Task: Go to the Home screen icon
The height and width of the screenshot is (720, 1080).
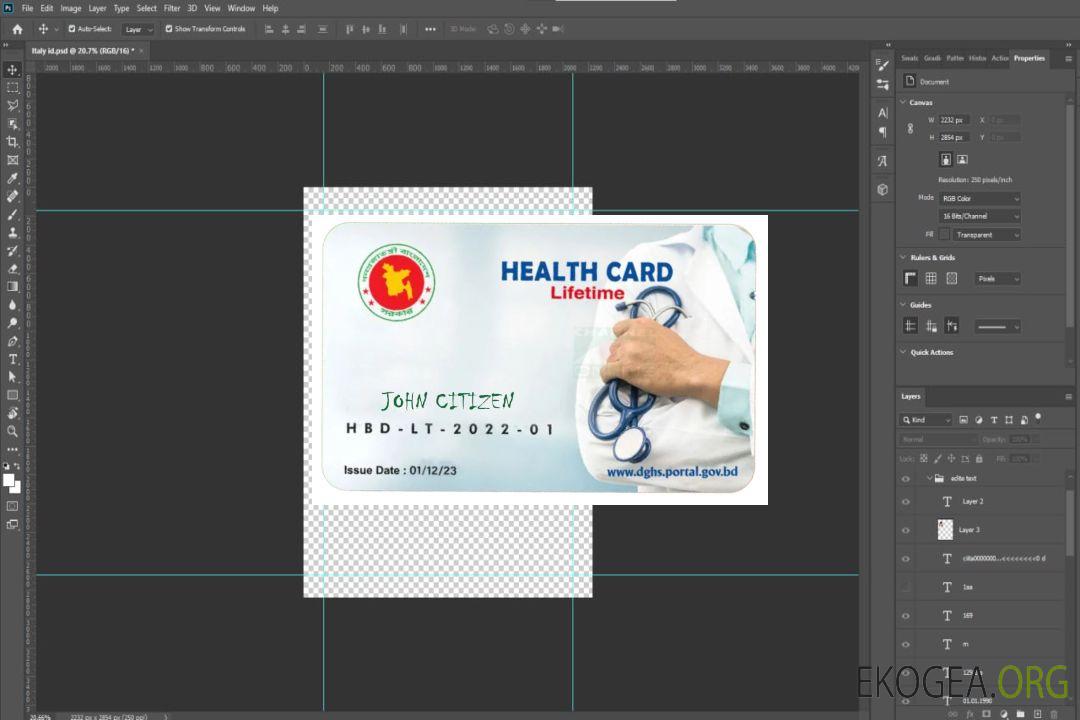Action: click(x=17, y=29)
